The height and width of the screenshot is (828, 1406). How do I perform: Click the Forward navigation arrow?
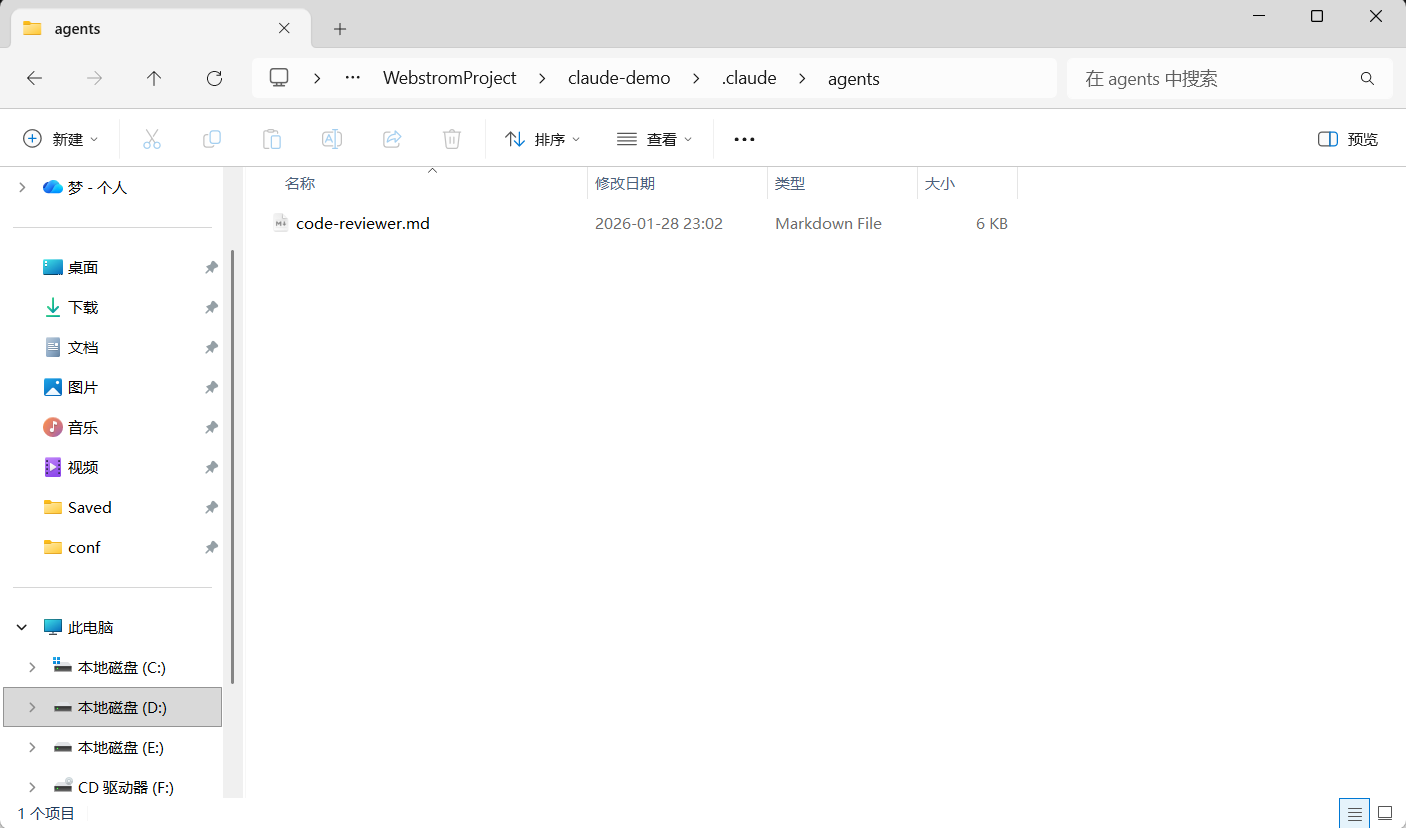tap(95, 78)
